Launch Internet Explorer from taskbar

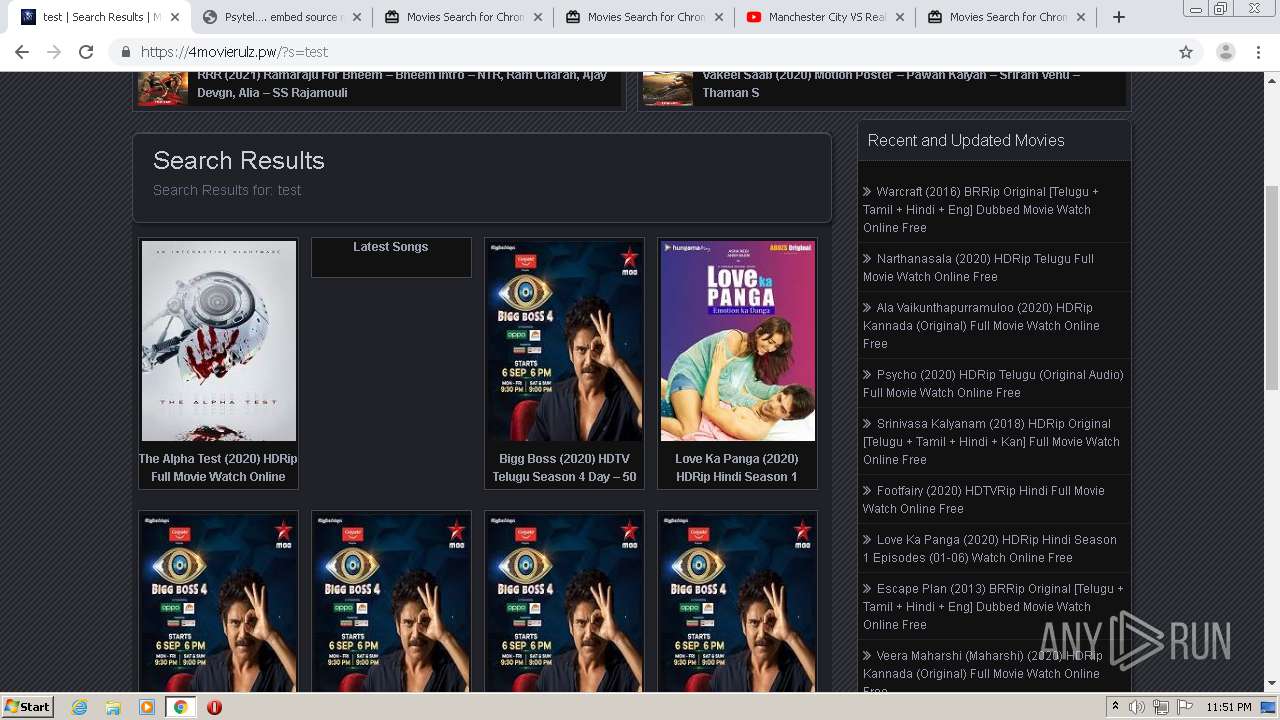click(x=79, y=707)
